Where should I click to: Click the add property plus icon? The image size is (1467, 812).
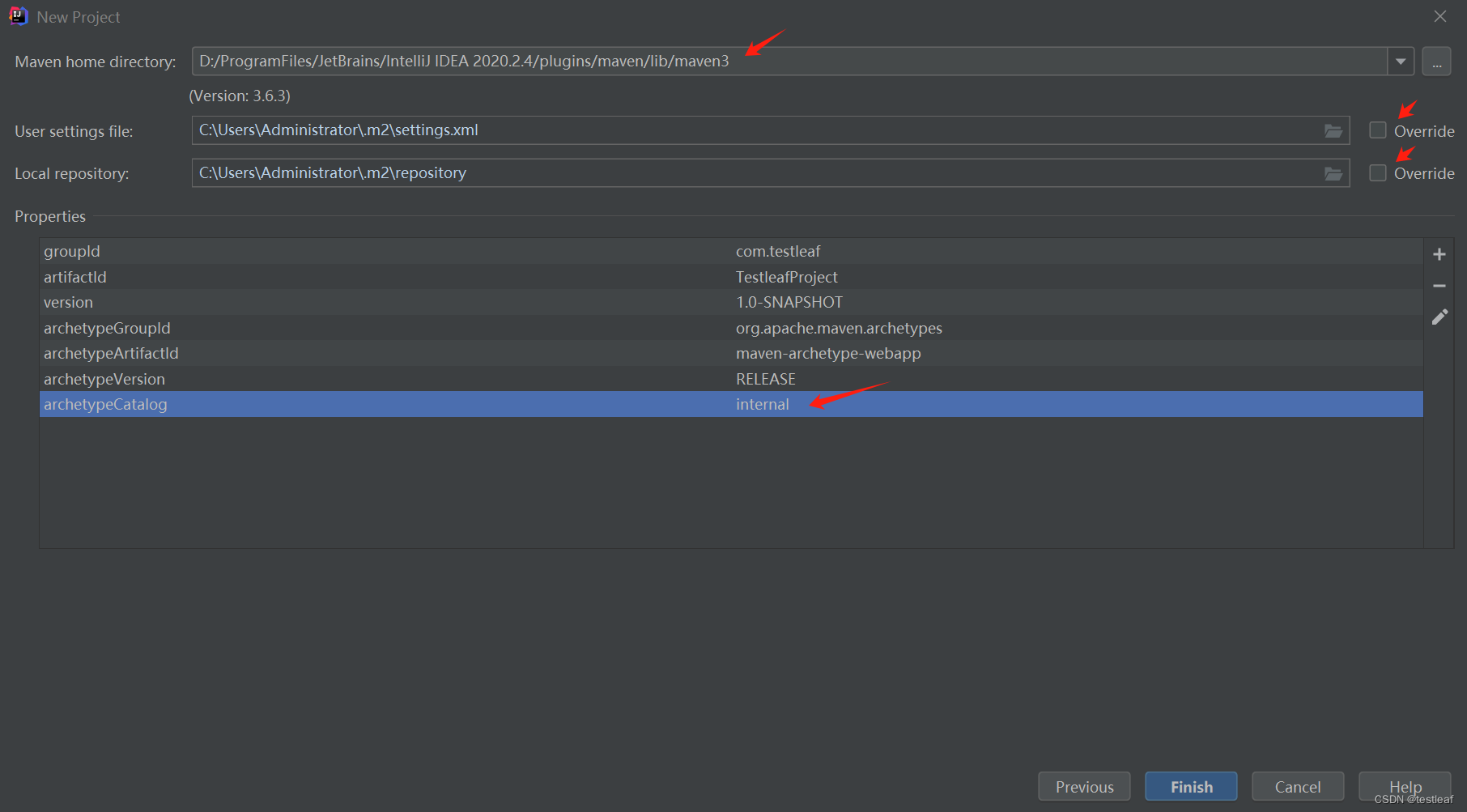(1439, 254)
